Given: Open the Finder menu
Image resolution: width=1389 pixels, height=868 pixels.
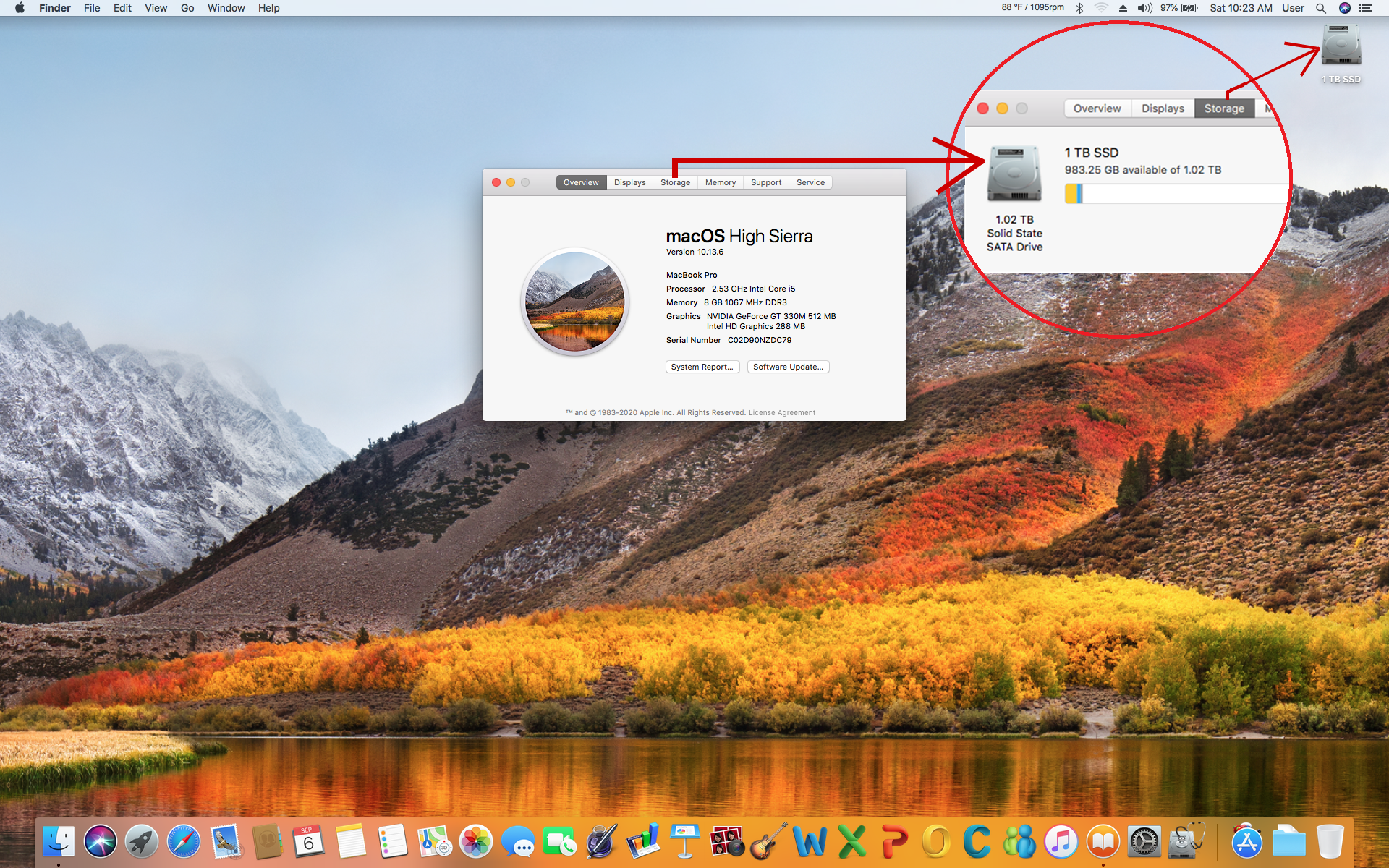Looking at the screenshot, I should [x=55, y=8].
